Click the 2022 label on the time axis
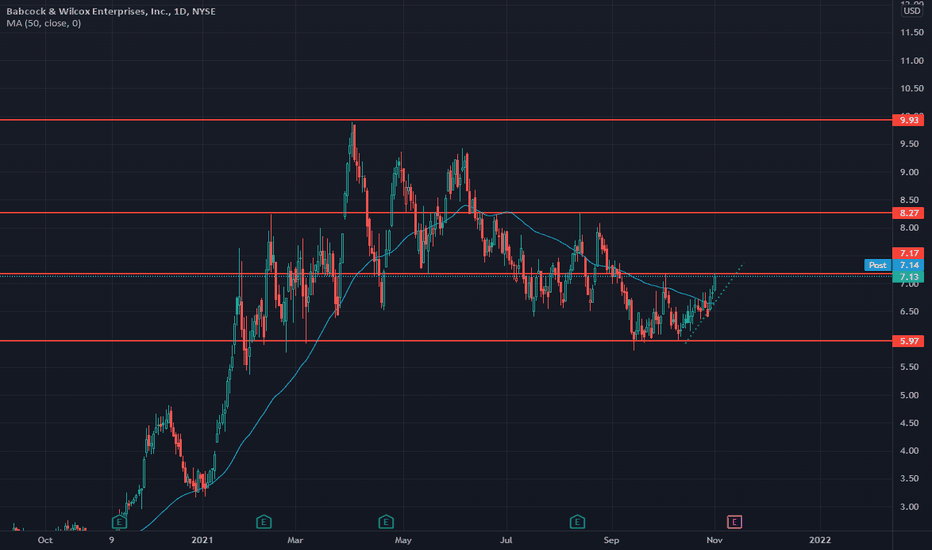Viewport: 932px width, 550px height. click(x=820, y=540)
